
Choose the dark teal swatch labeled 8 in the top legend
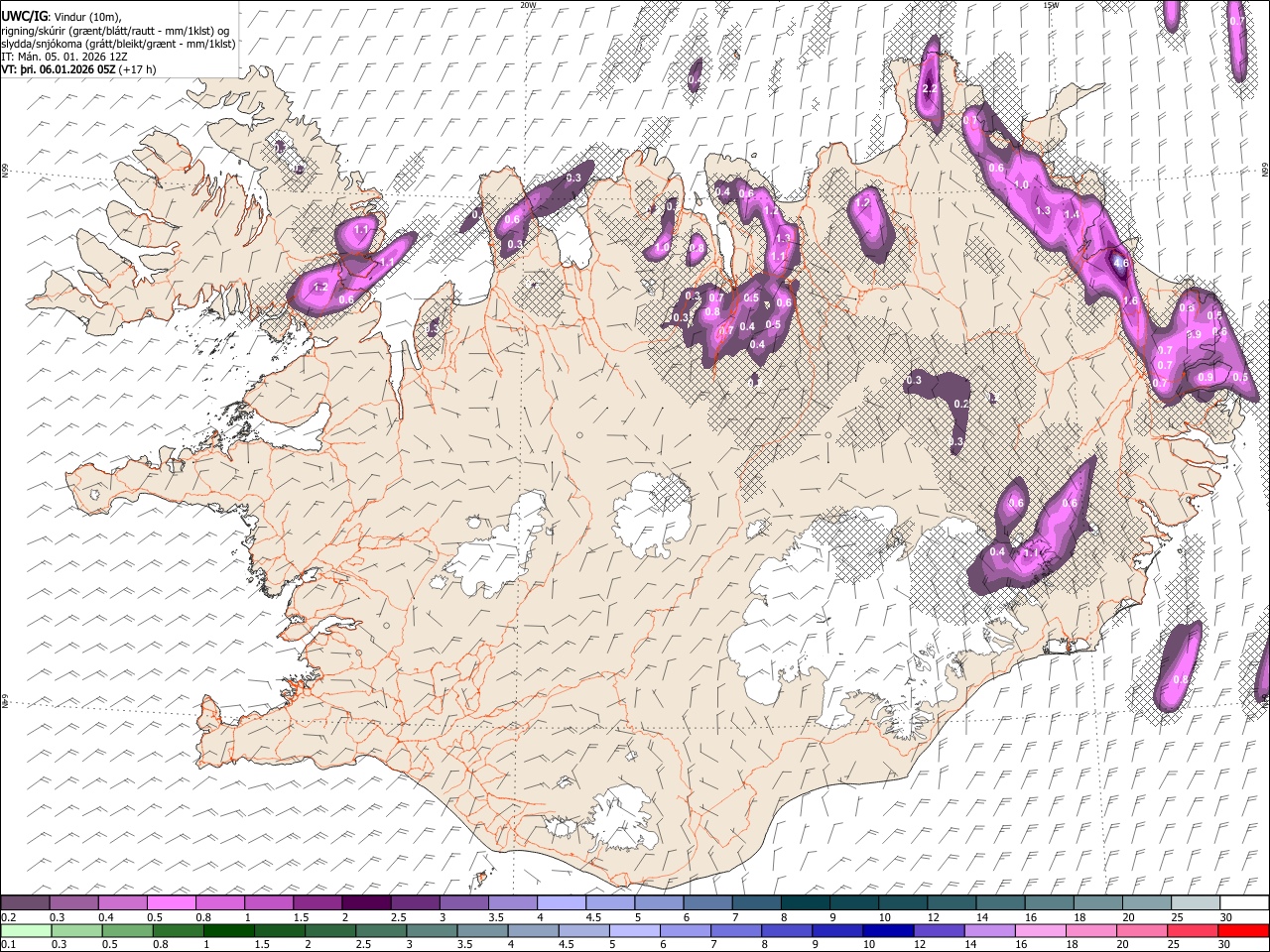806,903
